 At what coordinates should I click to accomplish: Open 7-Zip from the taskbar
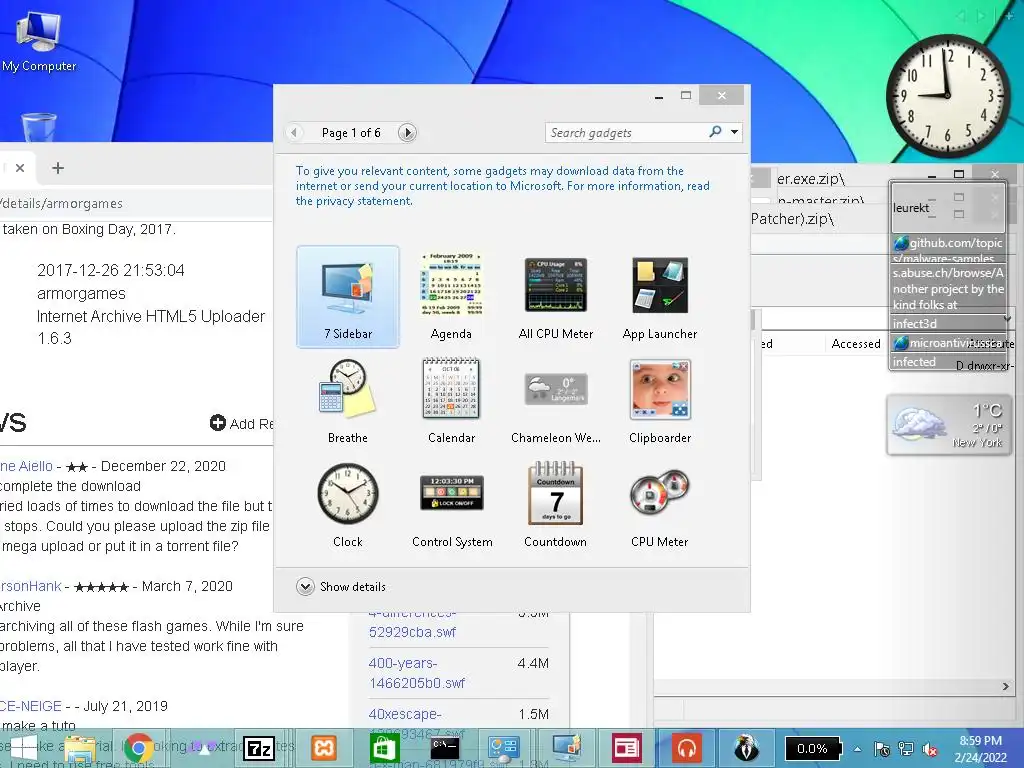[x=259, y=748]
